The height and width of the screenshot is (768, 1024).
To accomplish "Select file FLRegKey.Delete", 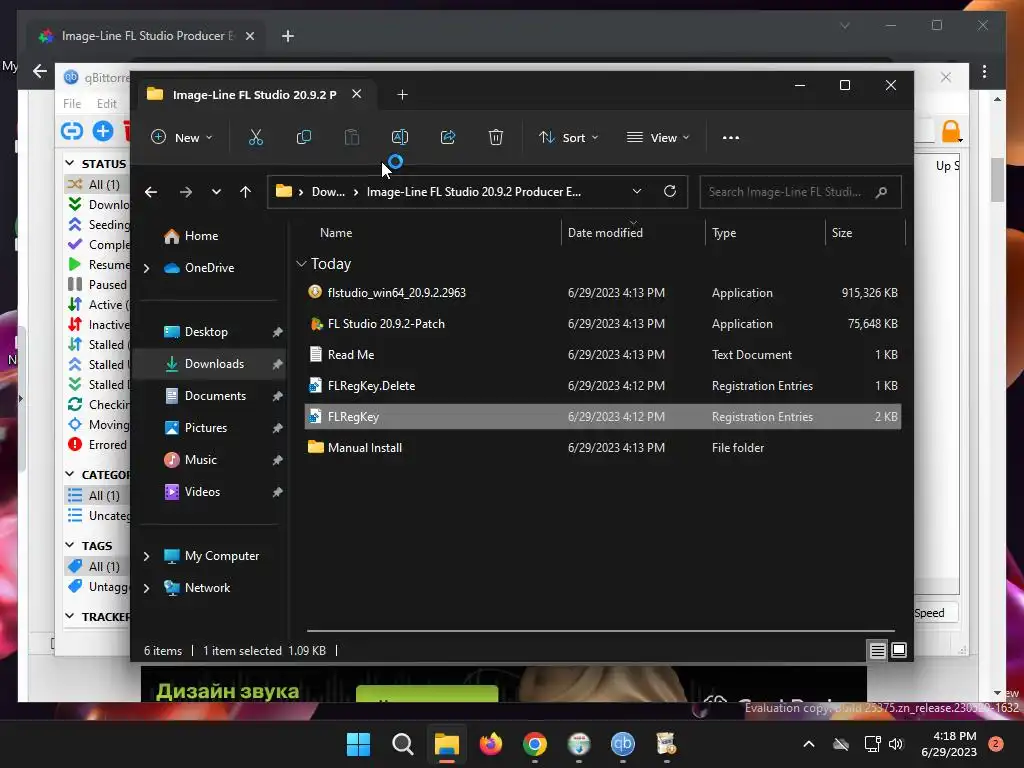I will [603, 386].
